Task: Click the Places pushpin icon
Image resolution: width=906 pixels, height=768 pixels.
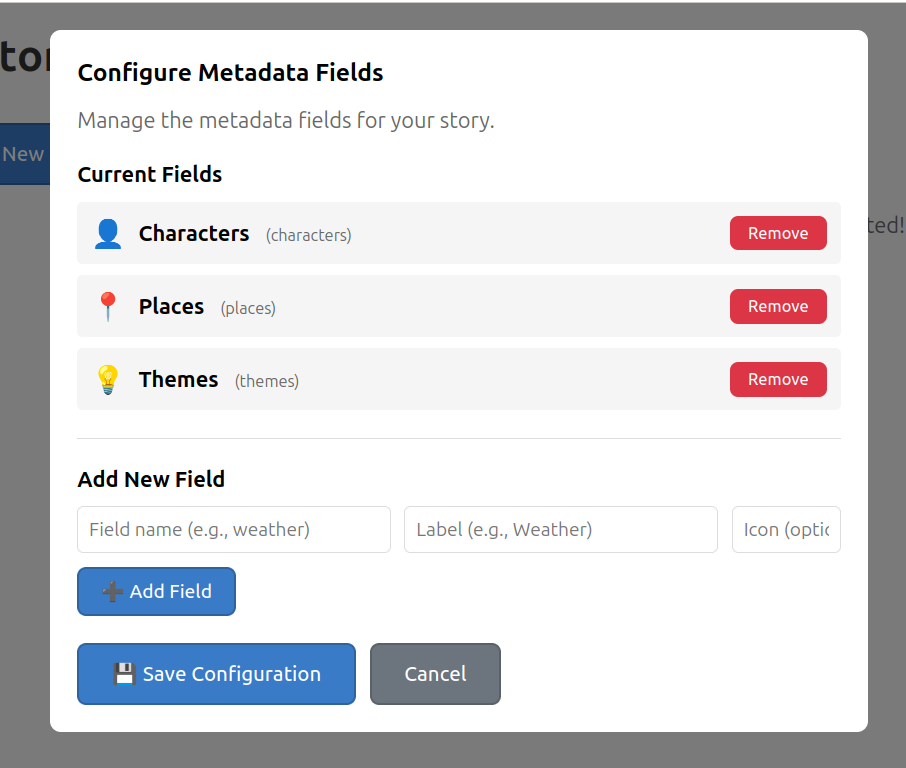Action: [107, 306]
